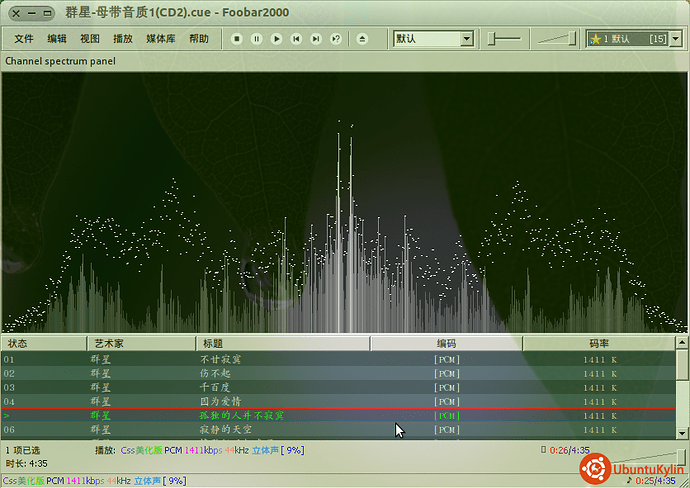Click the [PCM] cell of track 01
This screenshot has width=690, height=488.
(447, 360)
